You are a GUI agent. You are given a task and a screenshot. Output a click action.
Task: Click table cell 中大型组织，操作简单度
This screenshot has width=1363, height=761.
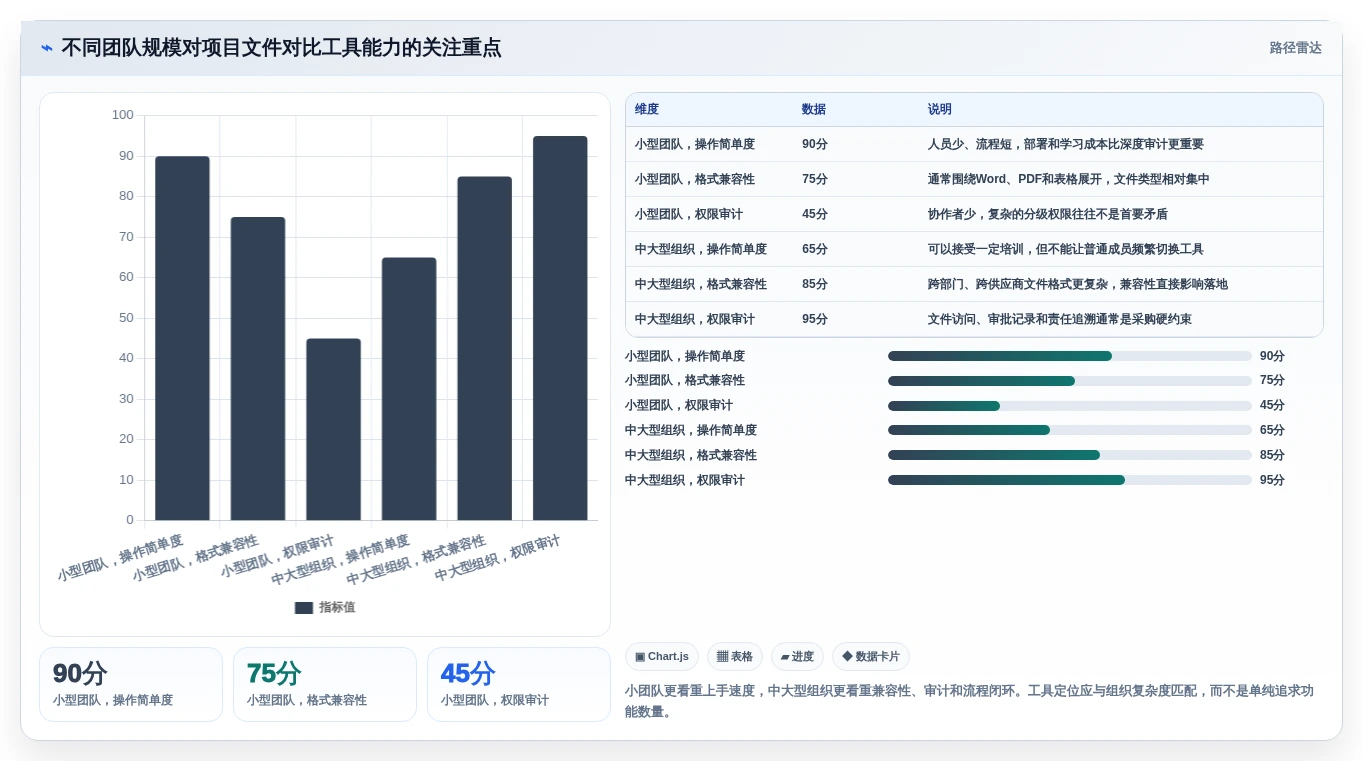pyautogui.click(x=701, y=249)
